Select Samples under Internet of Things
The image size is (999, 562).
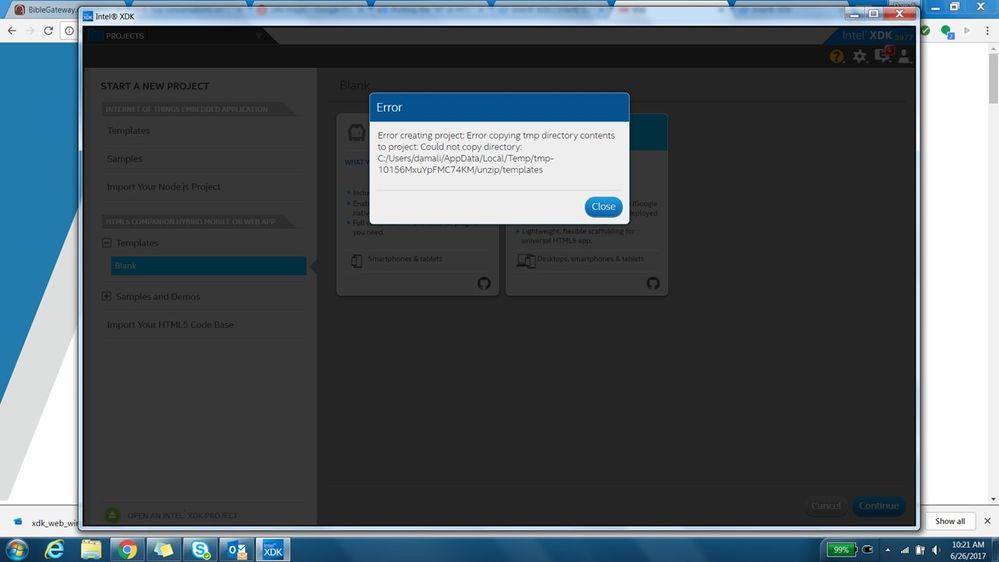click(x=125, y=159)
